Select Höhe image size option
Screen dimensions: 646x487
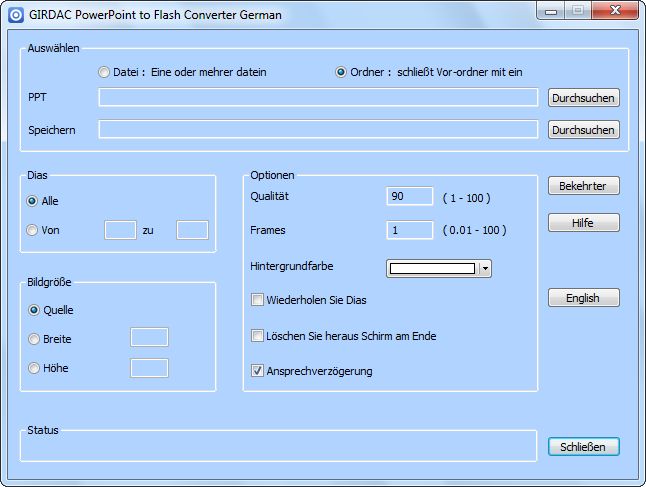tap(34, 368)
